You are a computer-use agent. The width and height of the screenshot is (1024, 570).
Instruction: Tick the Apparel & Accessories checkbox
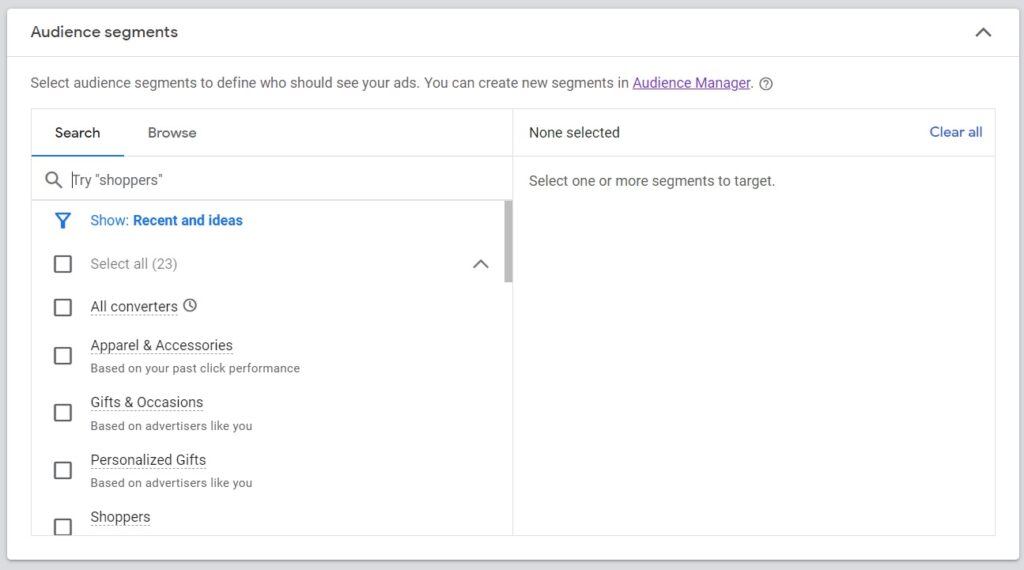[x=63, y=356]
